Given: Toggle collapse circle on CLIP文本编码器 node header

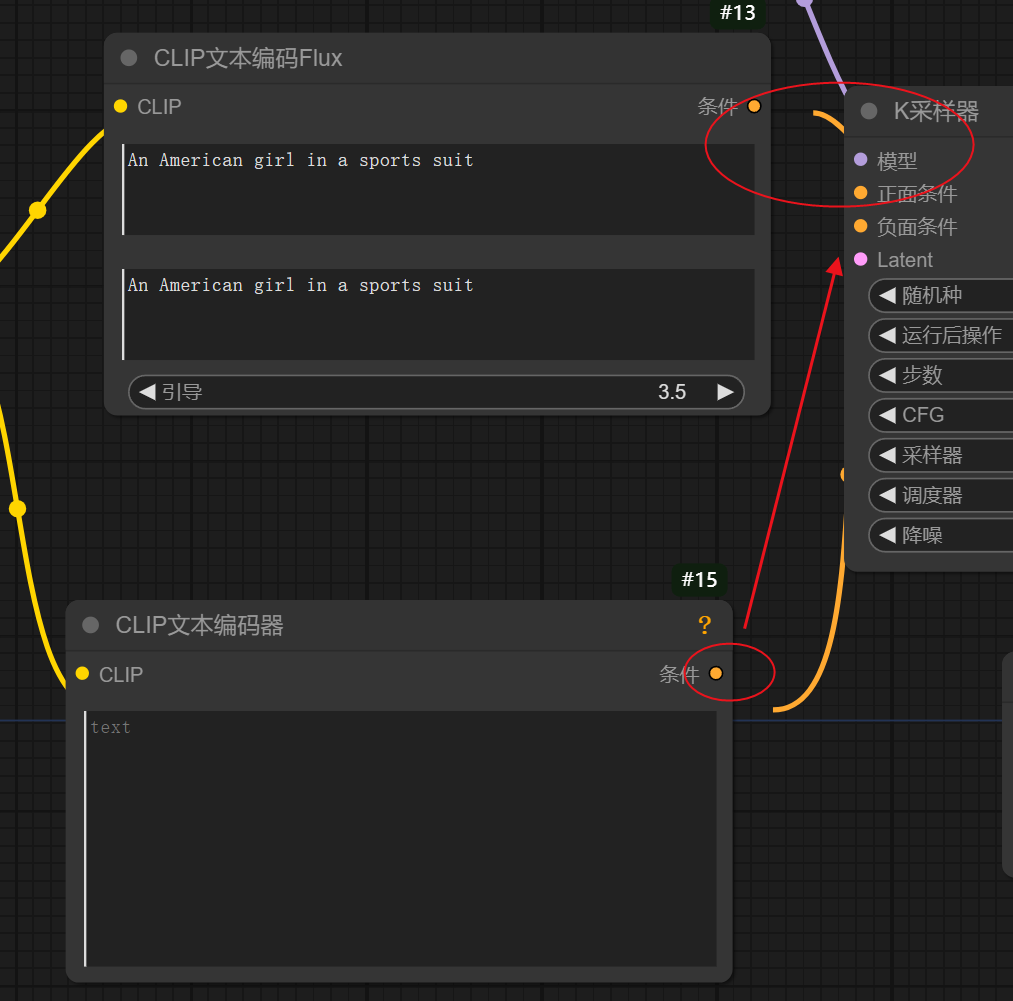Looking at the screenshot, I should 90,625.
